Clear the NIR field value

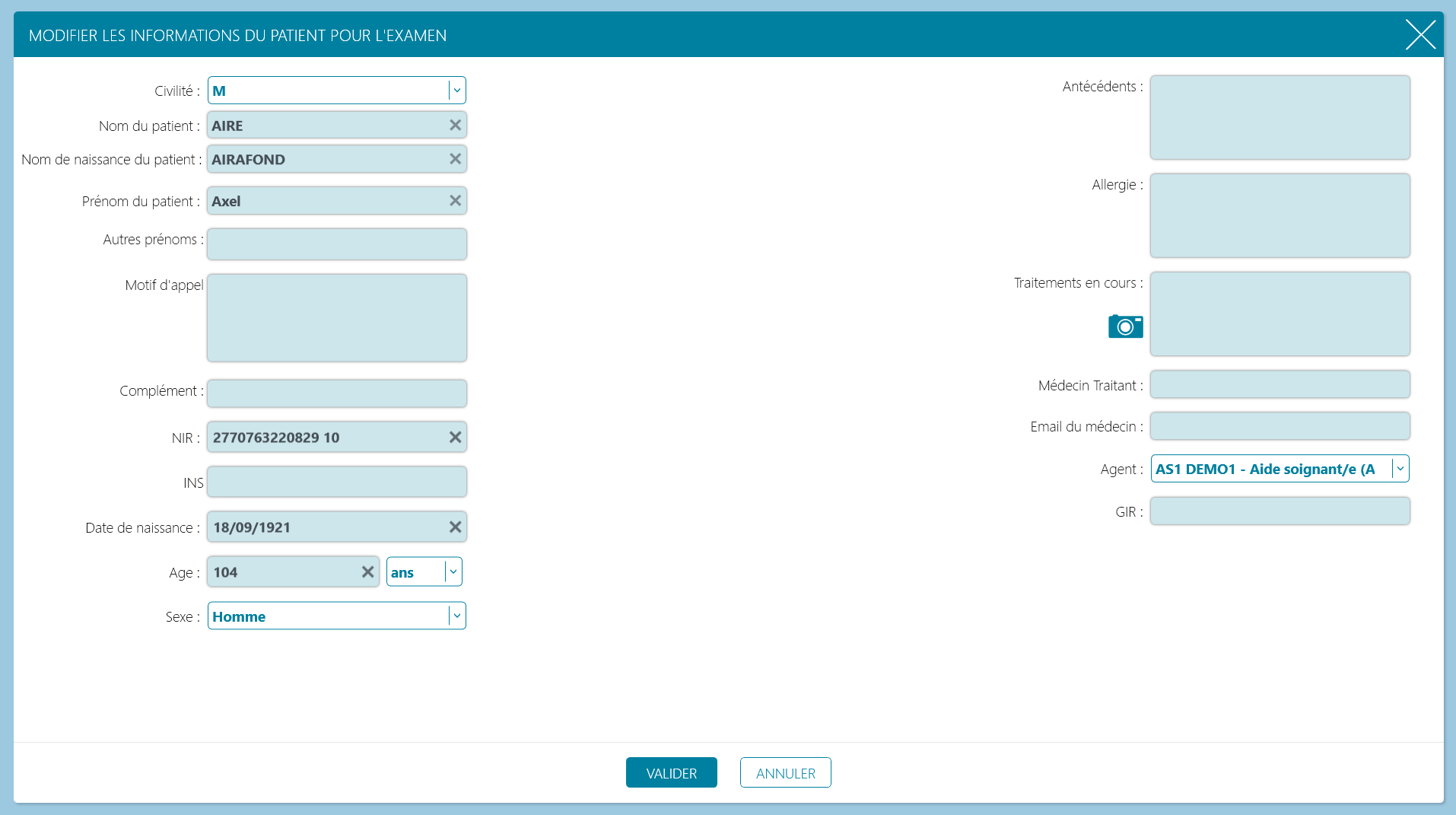click(x=455, y=438)
